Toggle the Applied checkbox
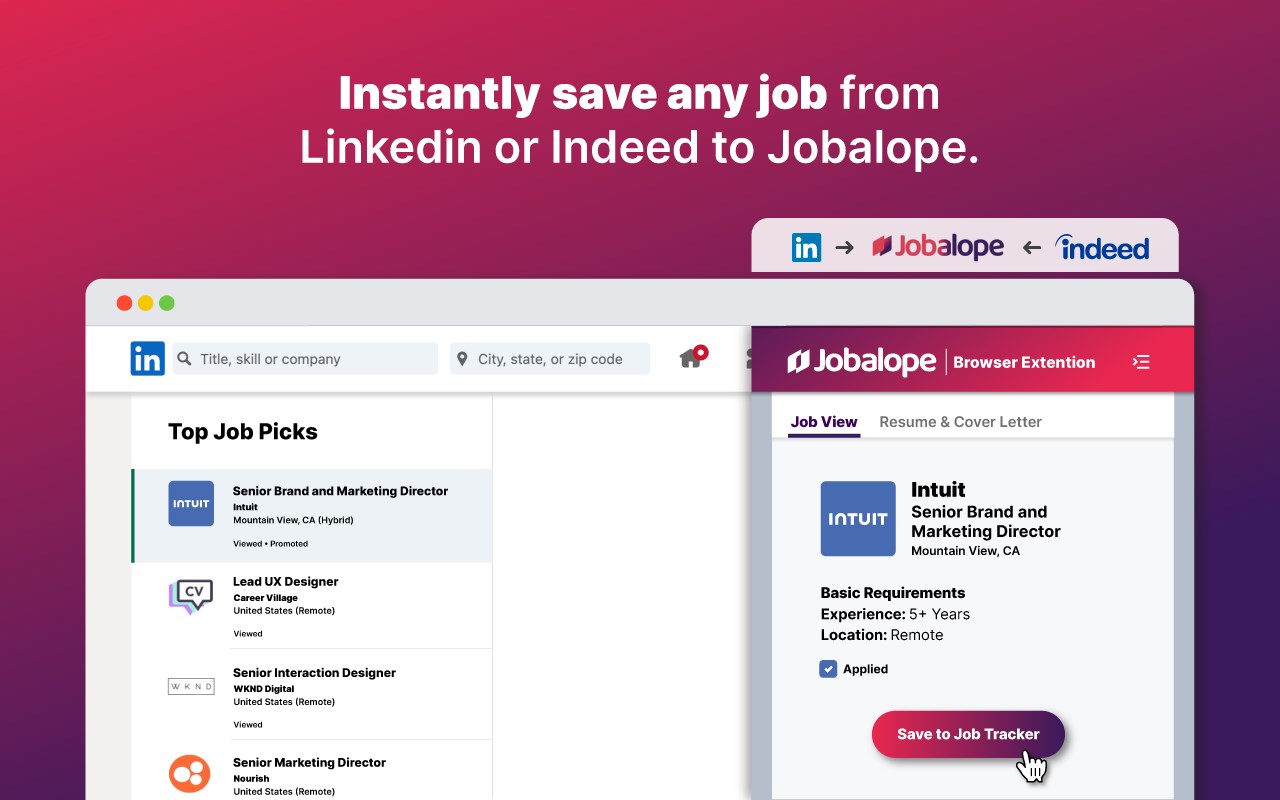 pyautogui.click(x=828, y=669)
